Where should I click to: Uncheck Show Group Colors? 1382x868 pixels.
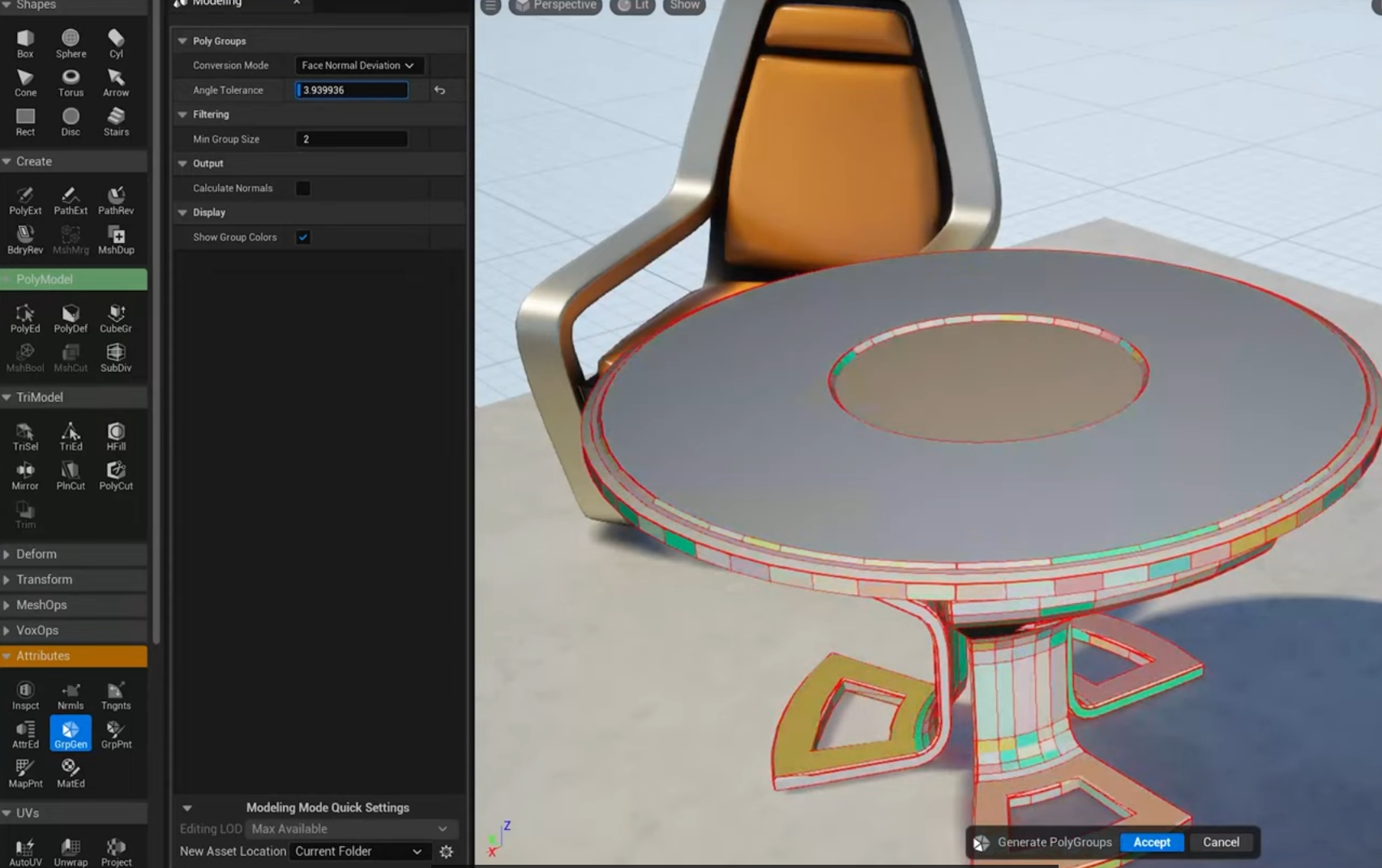coord(303,237)
